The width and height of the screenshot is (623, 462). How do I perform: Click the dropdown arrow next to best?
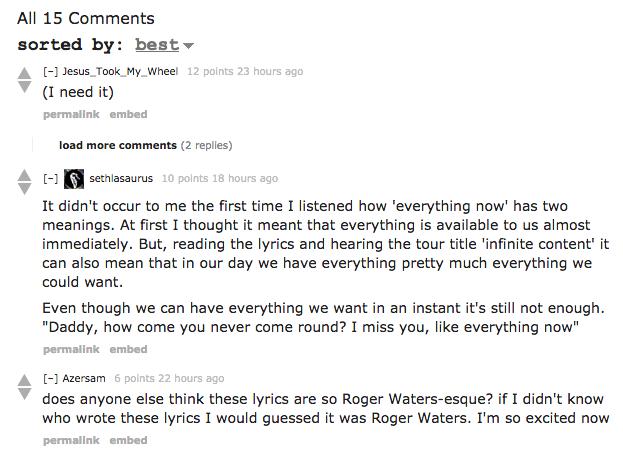tap(188, 46)
